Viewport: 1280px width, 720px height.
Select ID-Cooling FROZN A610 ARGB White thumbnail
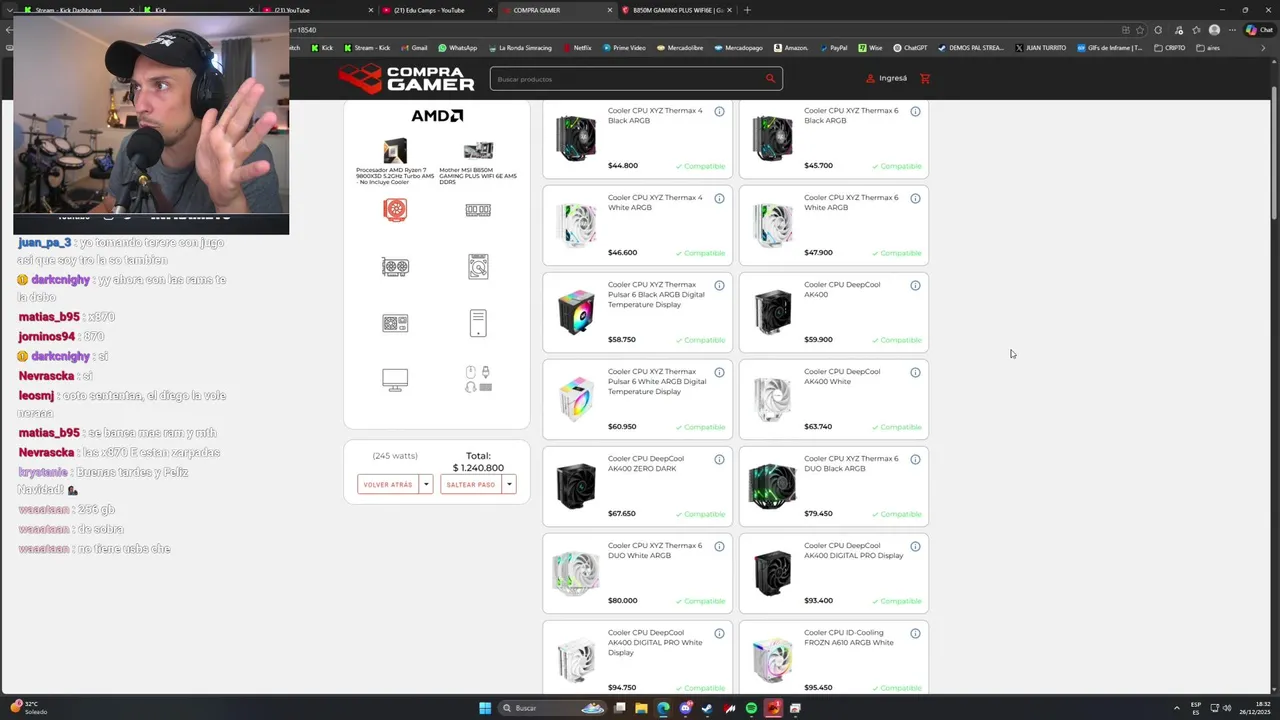click(x=772, y=660)
